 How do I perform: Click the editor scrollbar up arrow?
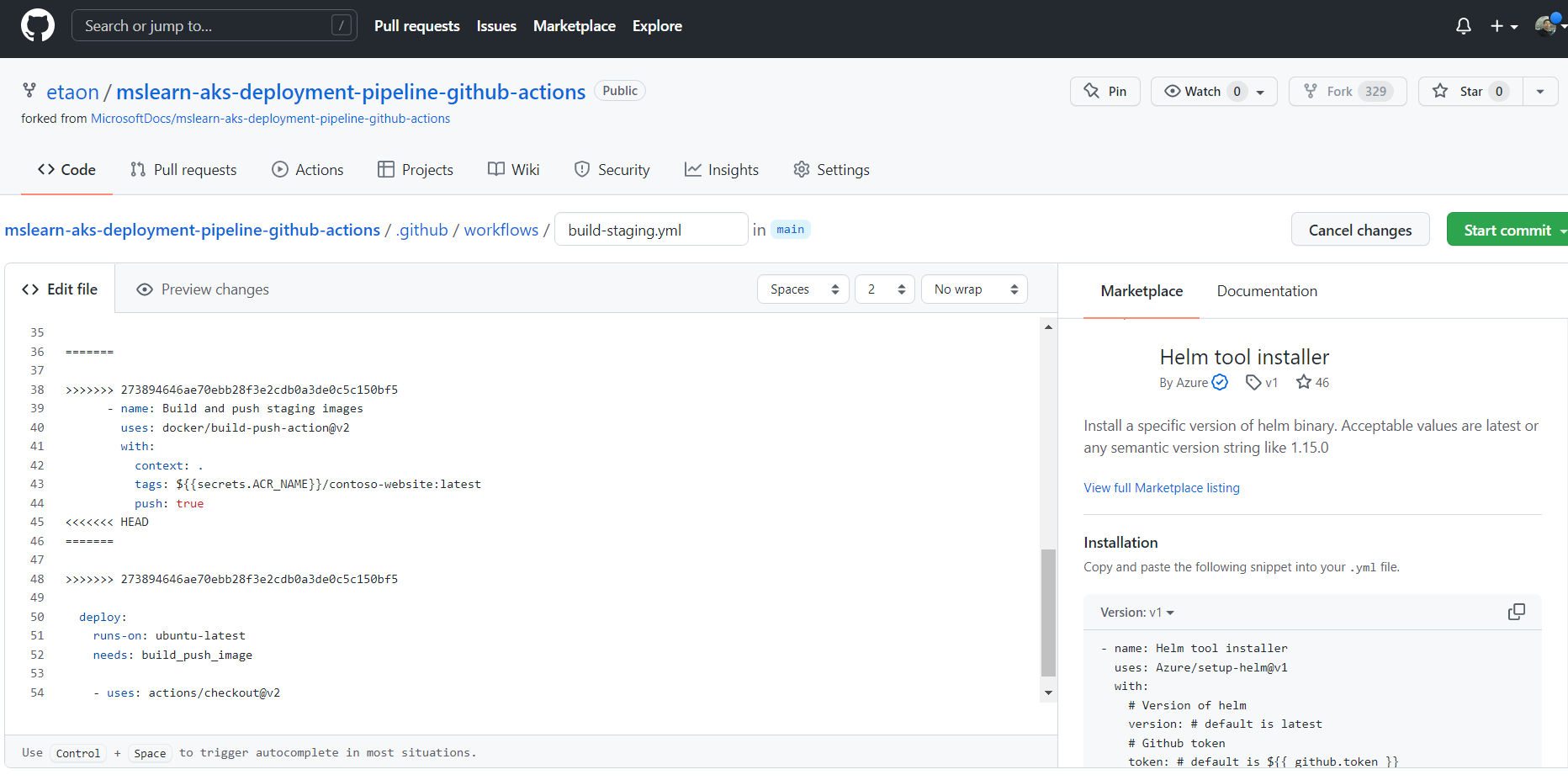[1048, 327]
